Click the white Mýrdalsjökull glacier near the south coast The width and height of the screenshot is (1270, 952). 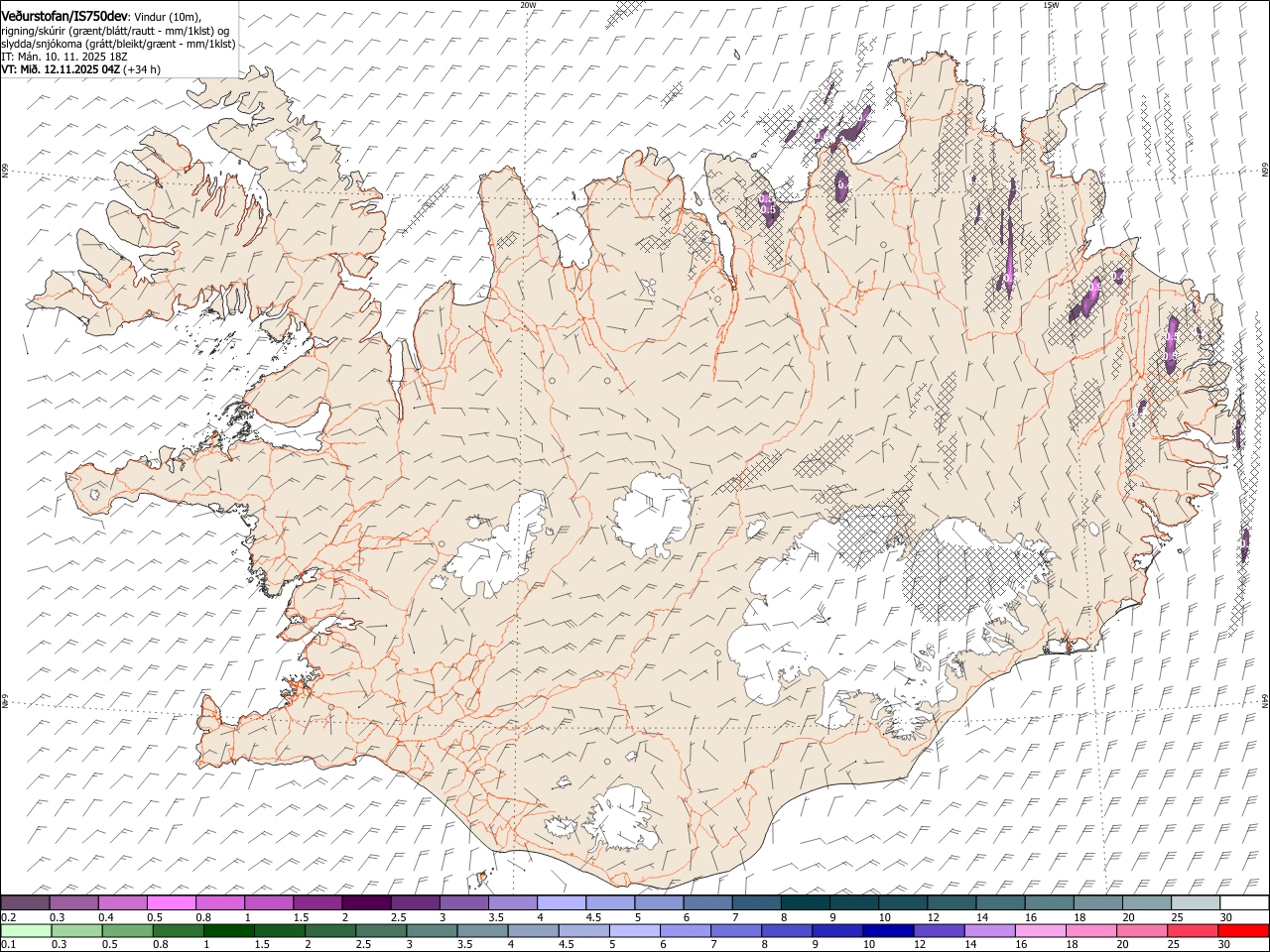(622, 819)
